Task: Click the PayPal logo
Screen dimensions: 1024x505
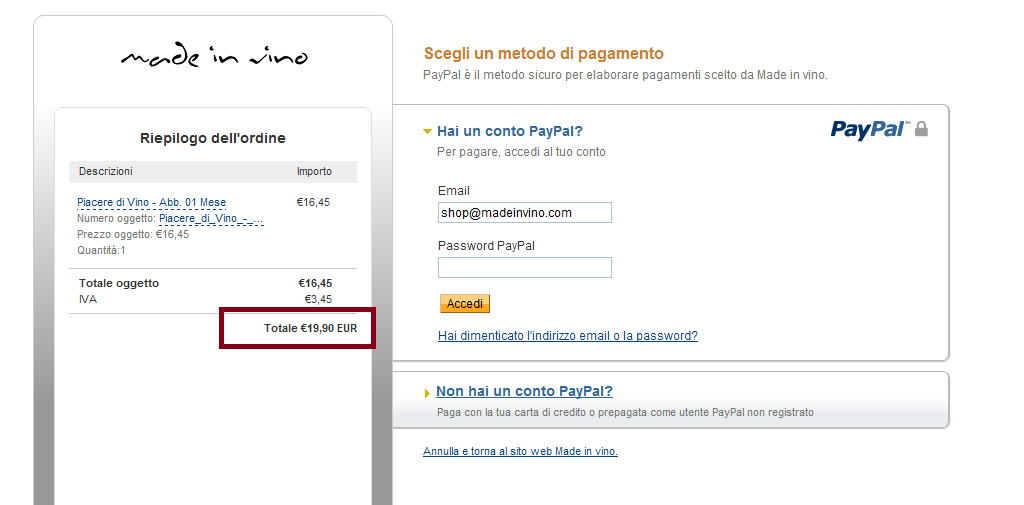Action: [869, 129]
